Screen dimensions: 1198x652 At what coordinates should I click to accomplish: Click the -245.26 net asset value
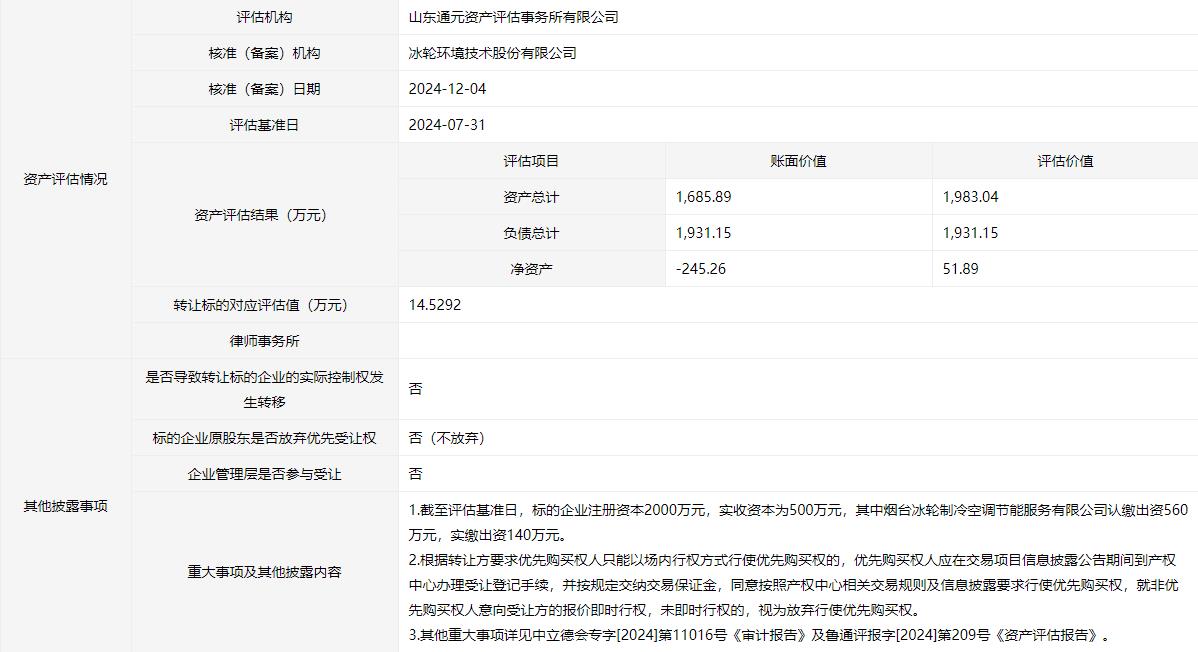(701, 268)
